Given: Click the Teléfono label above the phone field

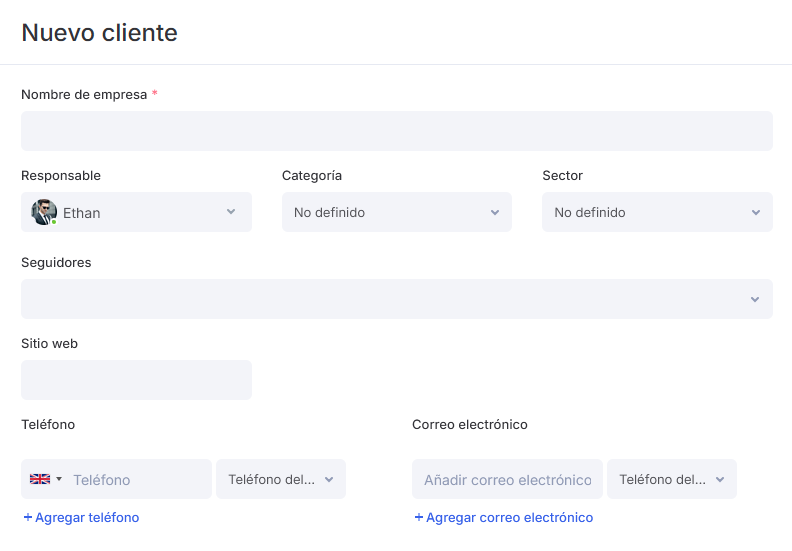Looking at the screenshot, I should click(x=48, y=424).
